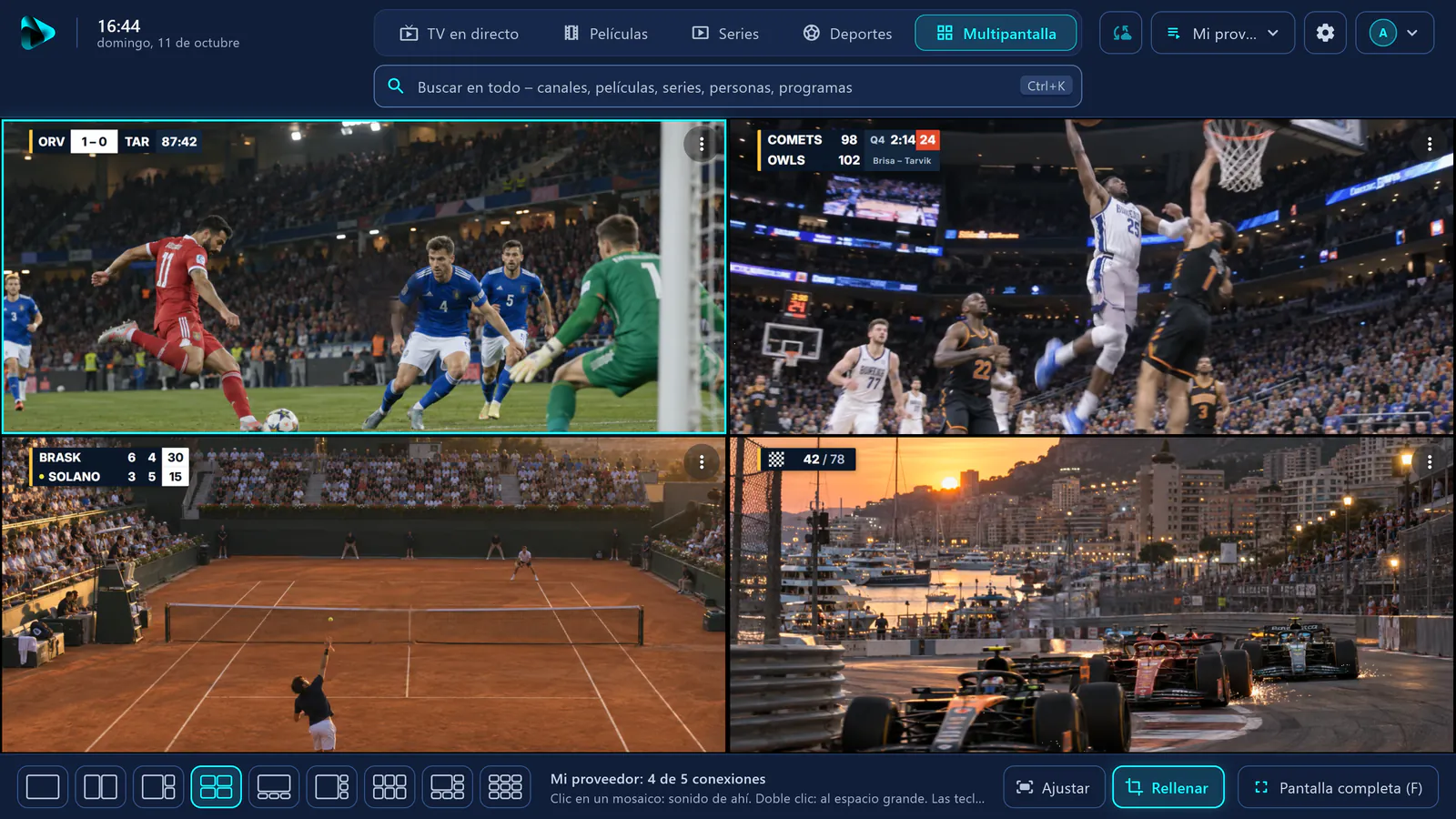Open options menu on the tennis tile
1456x819 pixels.
click(701, 462)
